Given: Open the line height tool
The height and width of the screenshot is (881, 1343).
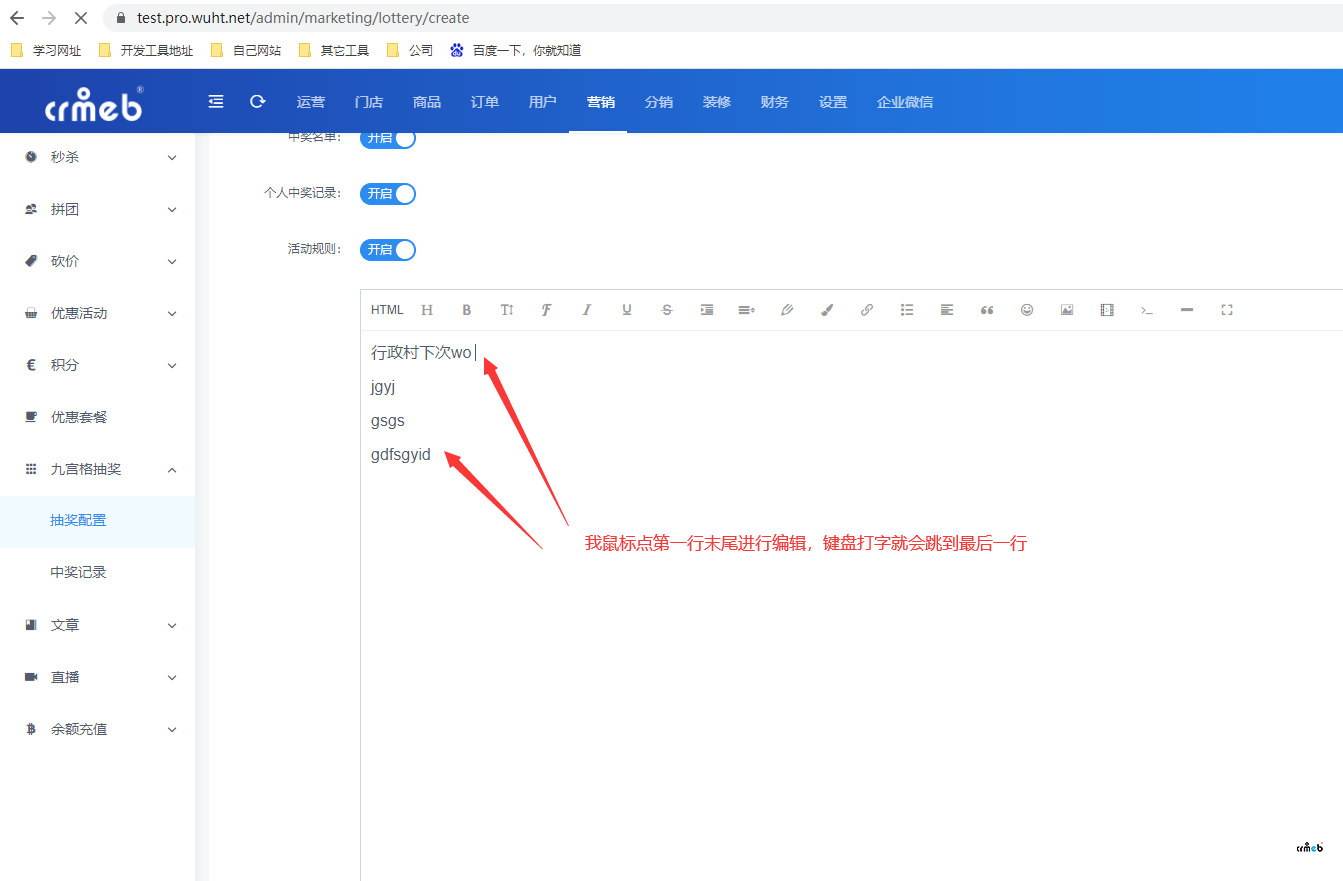Looking at the screenshot, I should [x=747, y=310].
